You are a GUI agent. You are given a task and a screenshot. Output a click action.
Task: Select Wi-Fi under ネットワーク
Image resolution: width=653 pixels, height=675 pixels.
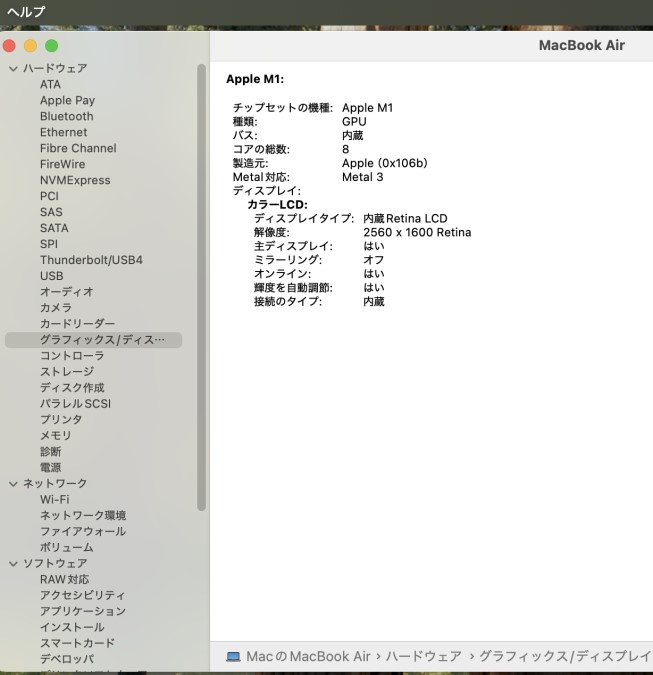click(55, 499)
